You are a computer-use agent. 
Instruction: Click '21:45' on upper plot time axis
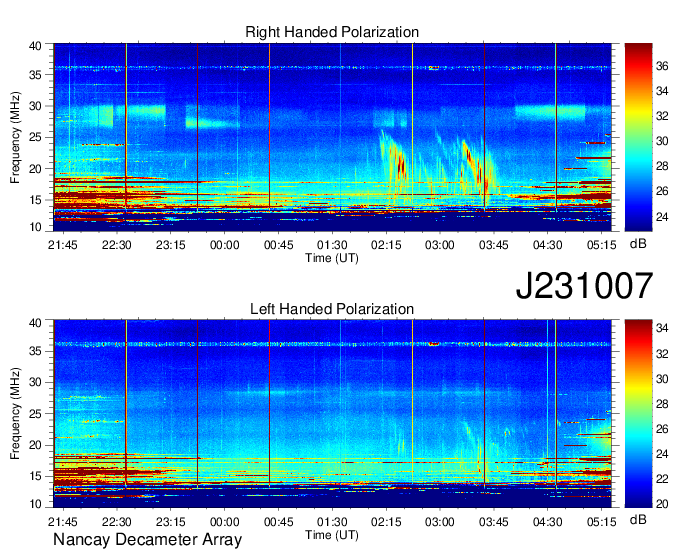[63, 245]
